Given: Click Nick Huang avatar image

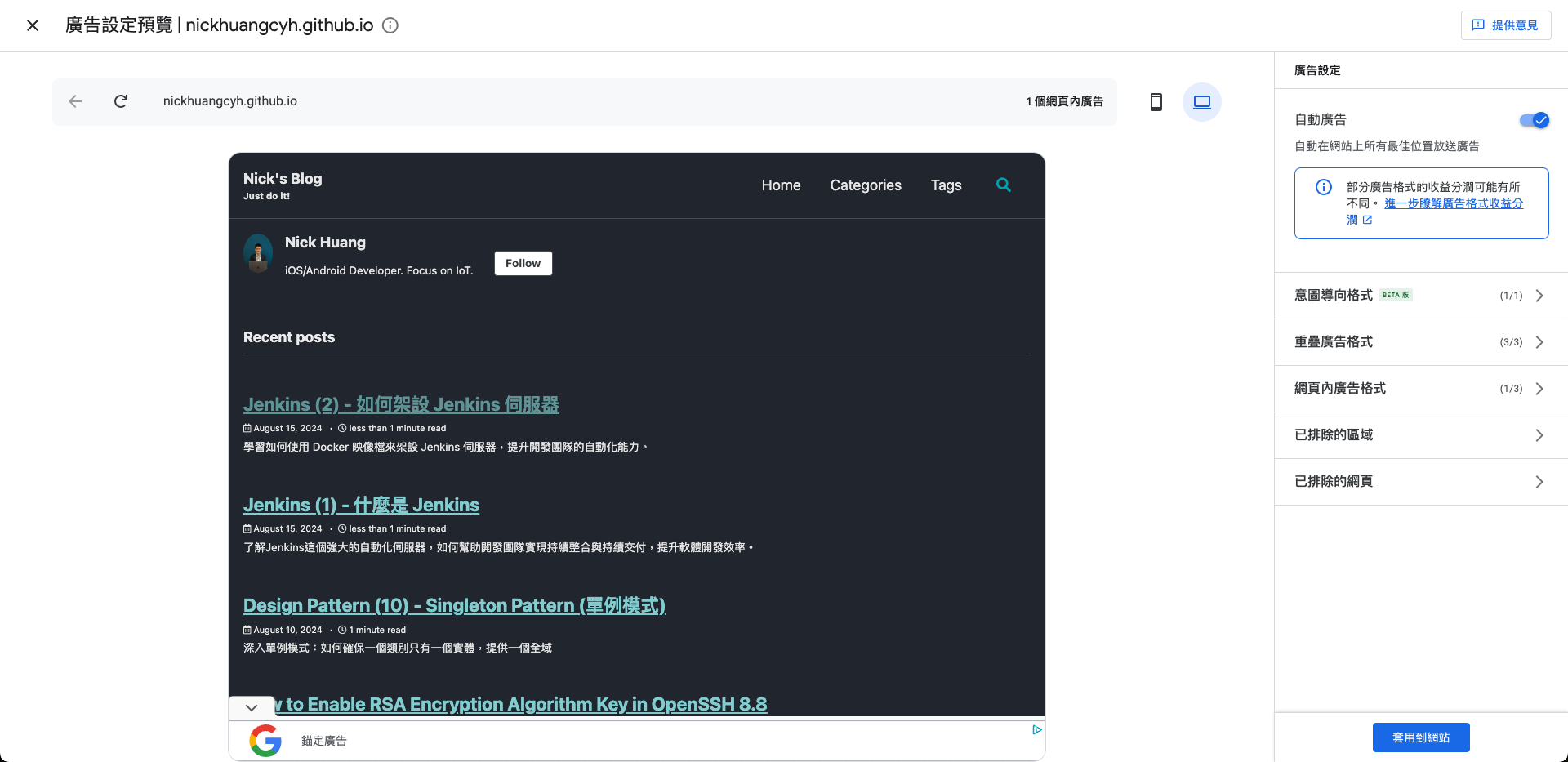Looking at the screenshot, I should point(258,253).
